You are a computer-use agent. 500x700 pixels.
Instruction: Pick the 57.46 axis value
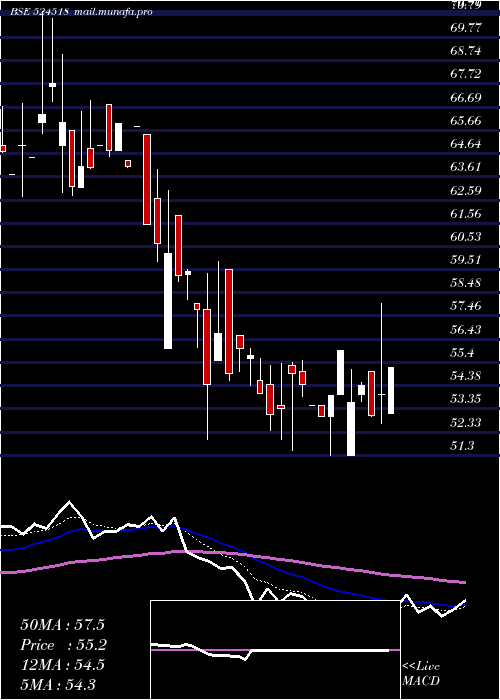pos(466,306)
